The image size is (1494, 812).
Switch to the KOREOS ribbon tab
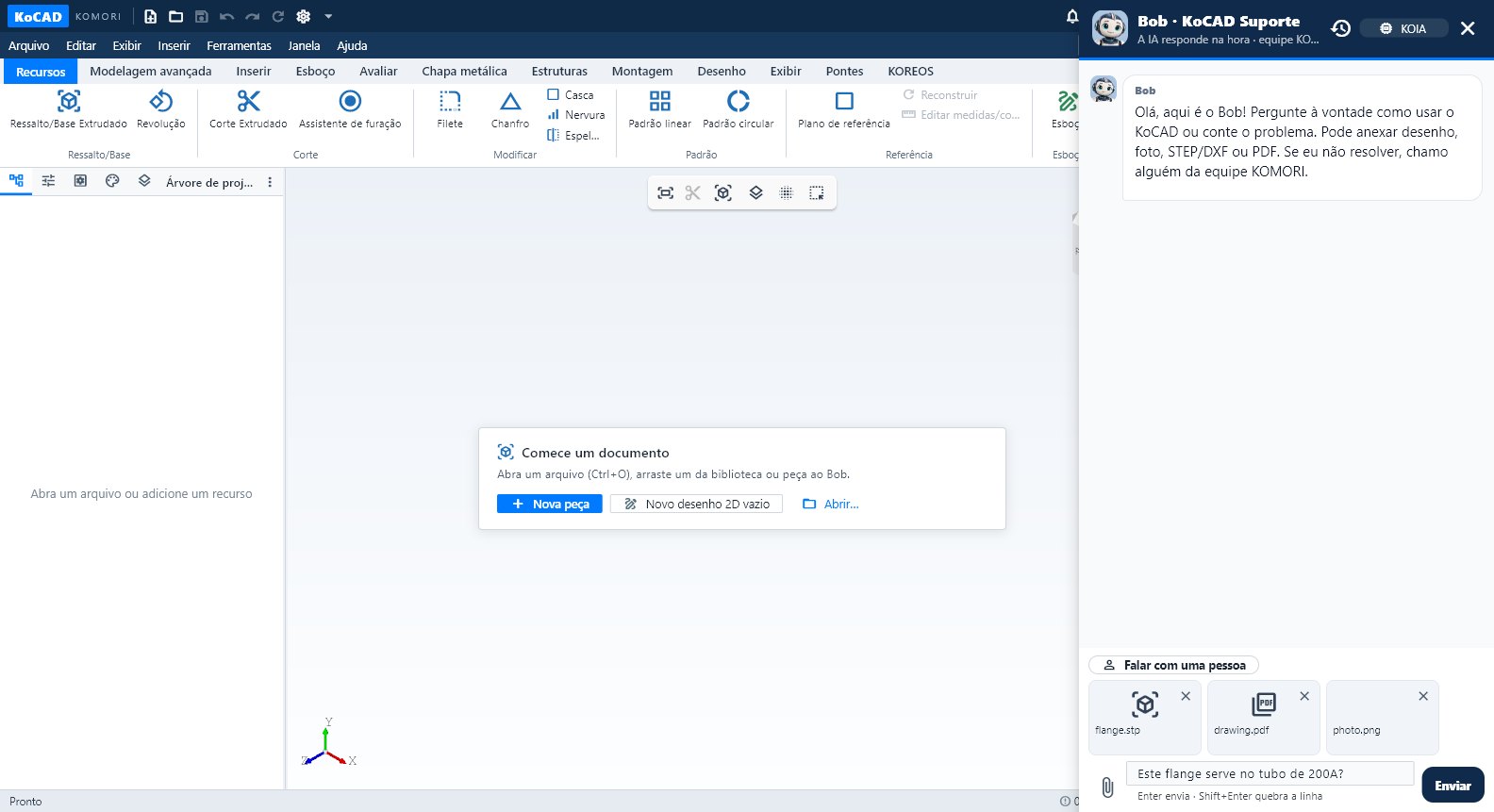[x=910, y=71]
